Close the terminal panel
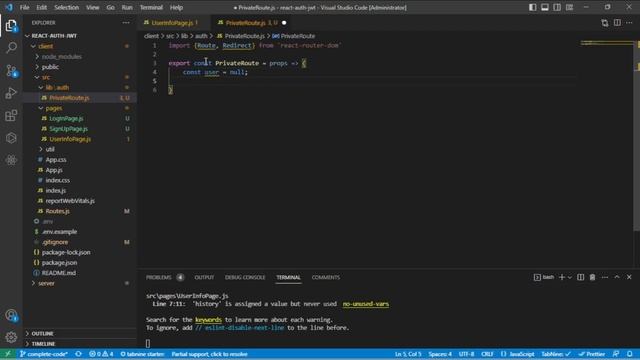The height and width of the screenshot is (360, 640). [x=629, y=277]
